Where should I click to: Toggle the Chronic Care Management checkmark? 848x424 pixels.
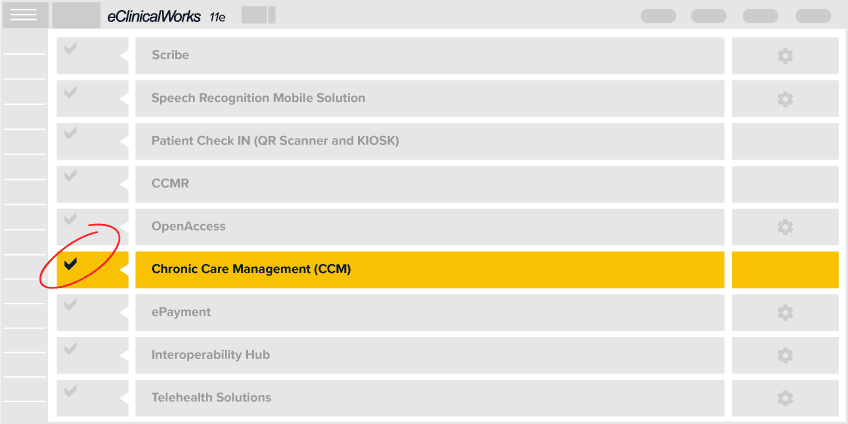pyautogui.click(x=70, y=264)
